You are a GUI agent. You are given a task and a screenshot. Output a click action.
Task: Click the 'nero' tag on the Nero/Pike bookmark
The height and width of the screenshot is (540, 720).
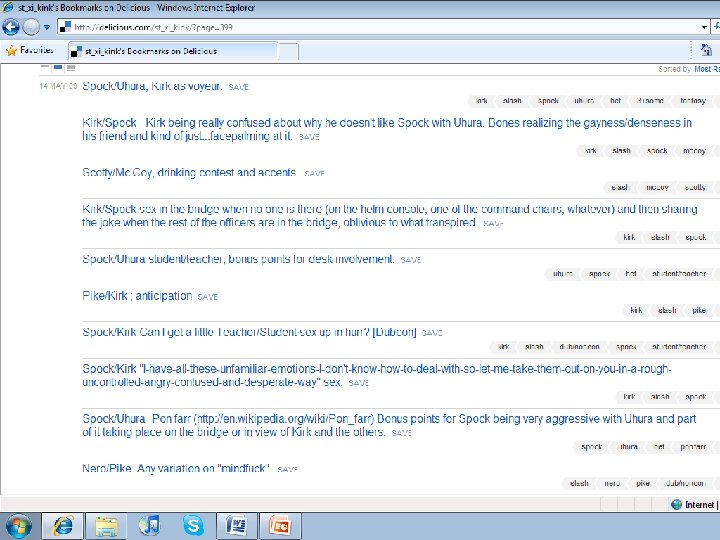point(612,483)
